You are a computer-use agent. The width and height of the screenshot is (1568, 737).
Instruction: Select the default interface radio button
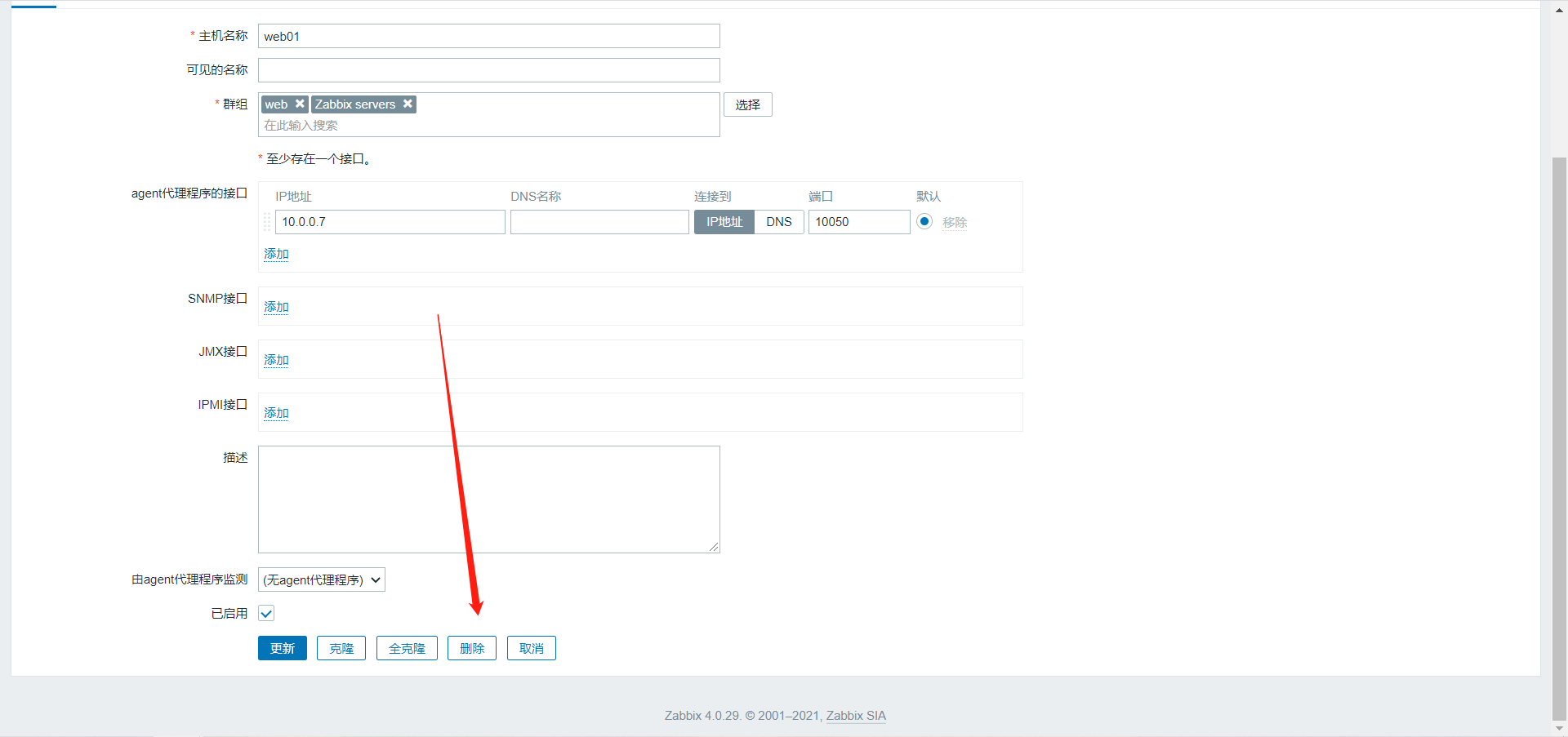pos(924,221)
